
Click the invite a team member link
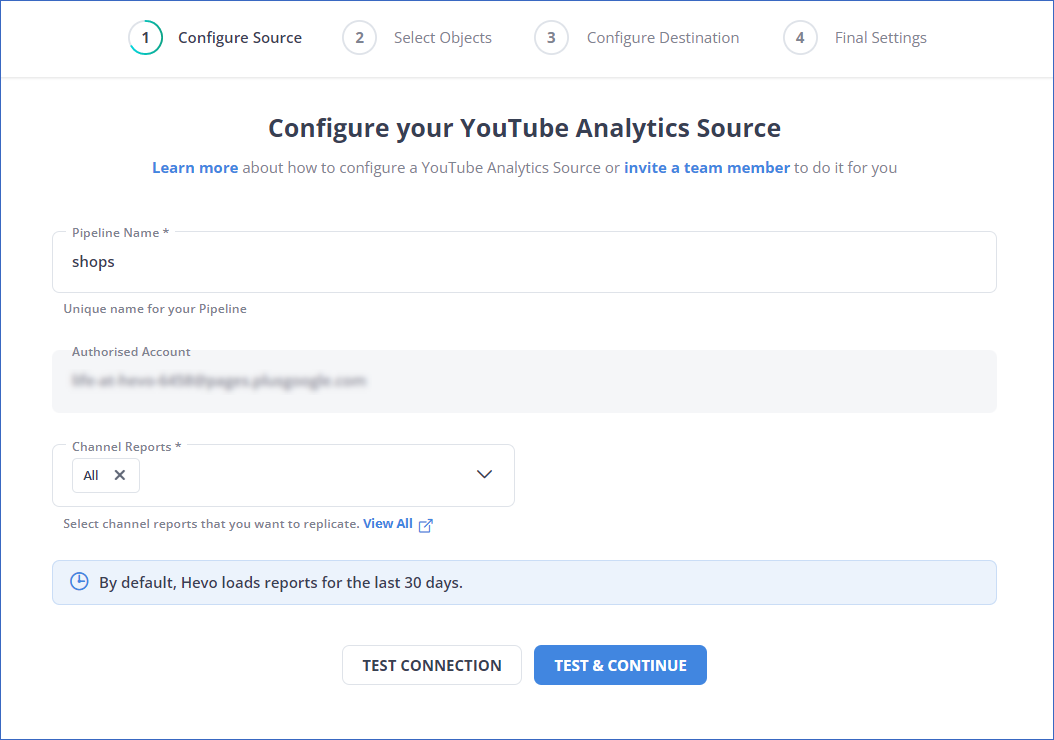pos(706,167)
